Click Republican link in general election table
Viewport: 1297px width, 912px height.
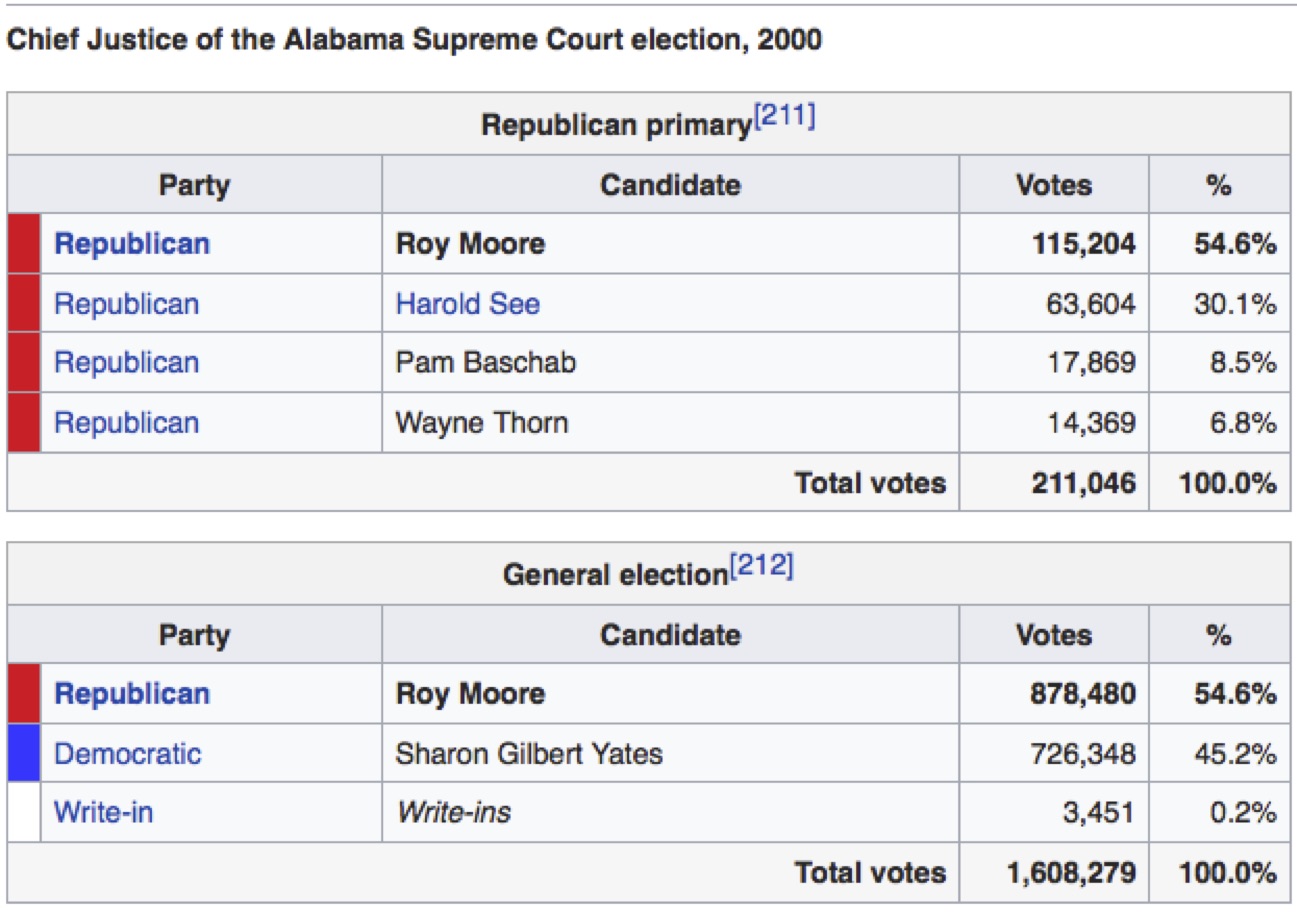pos(132,694)
